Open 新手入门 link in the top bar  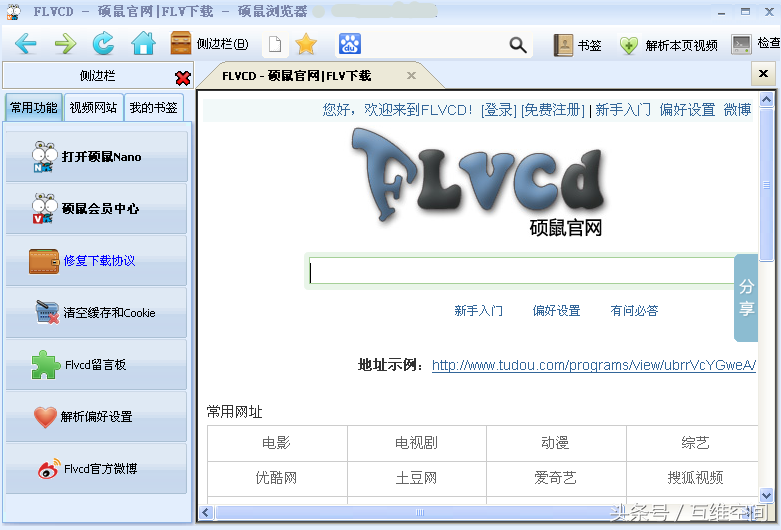[623, 110]
